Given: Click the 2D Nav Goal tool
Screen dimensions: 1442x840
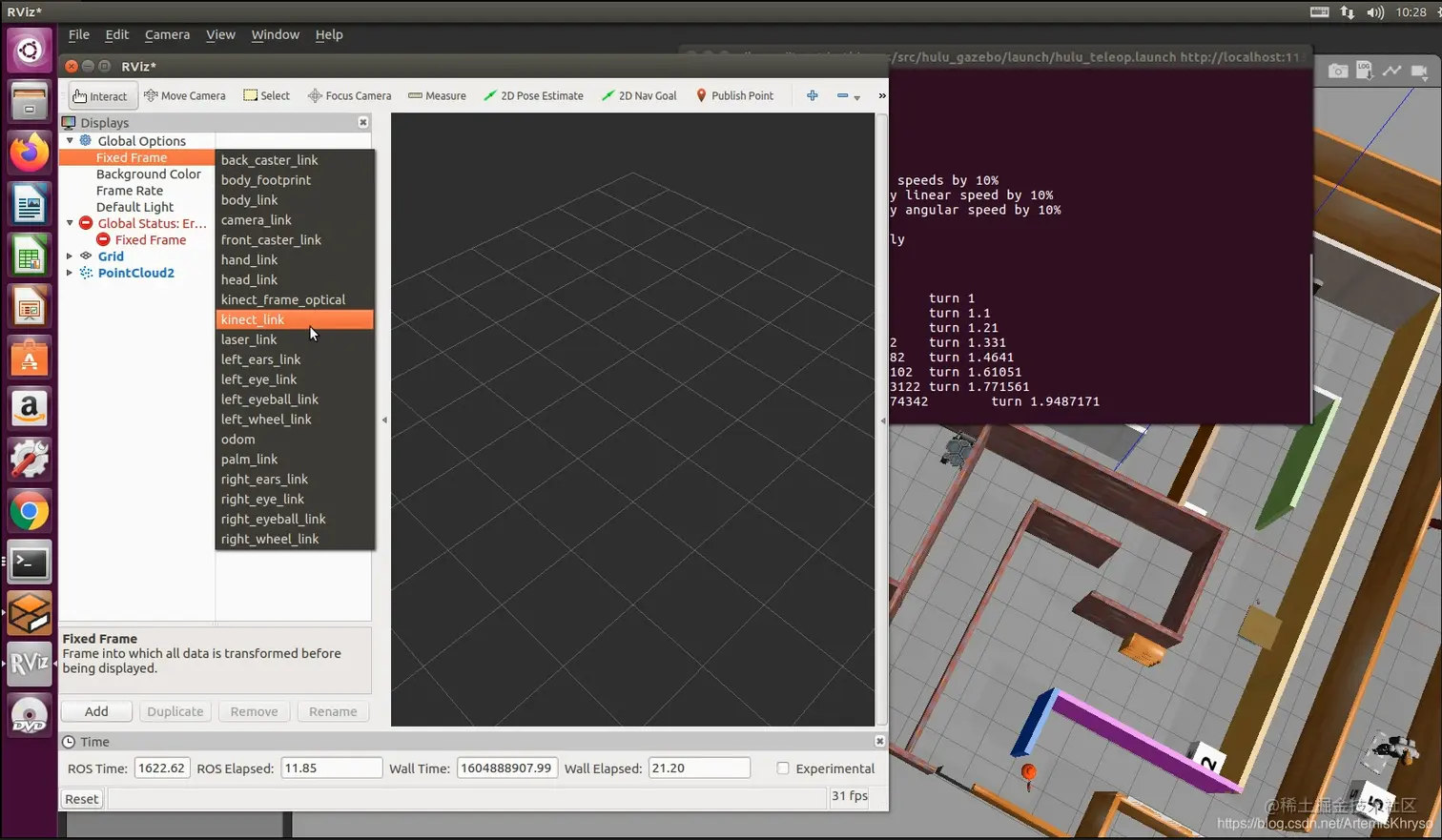Looking at the screenshot, I should click(x=639, y=96).
